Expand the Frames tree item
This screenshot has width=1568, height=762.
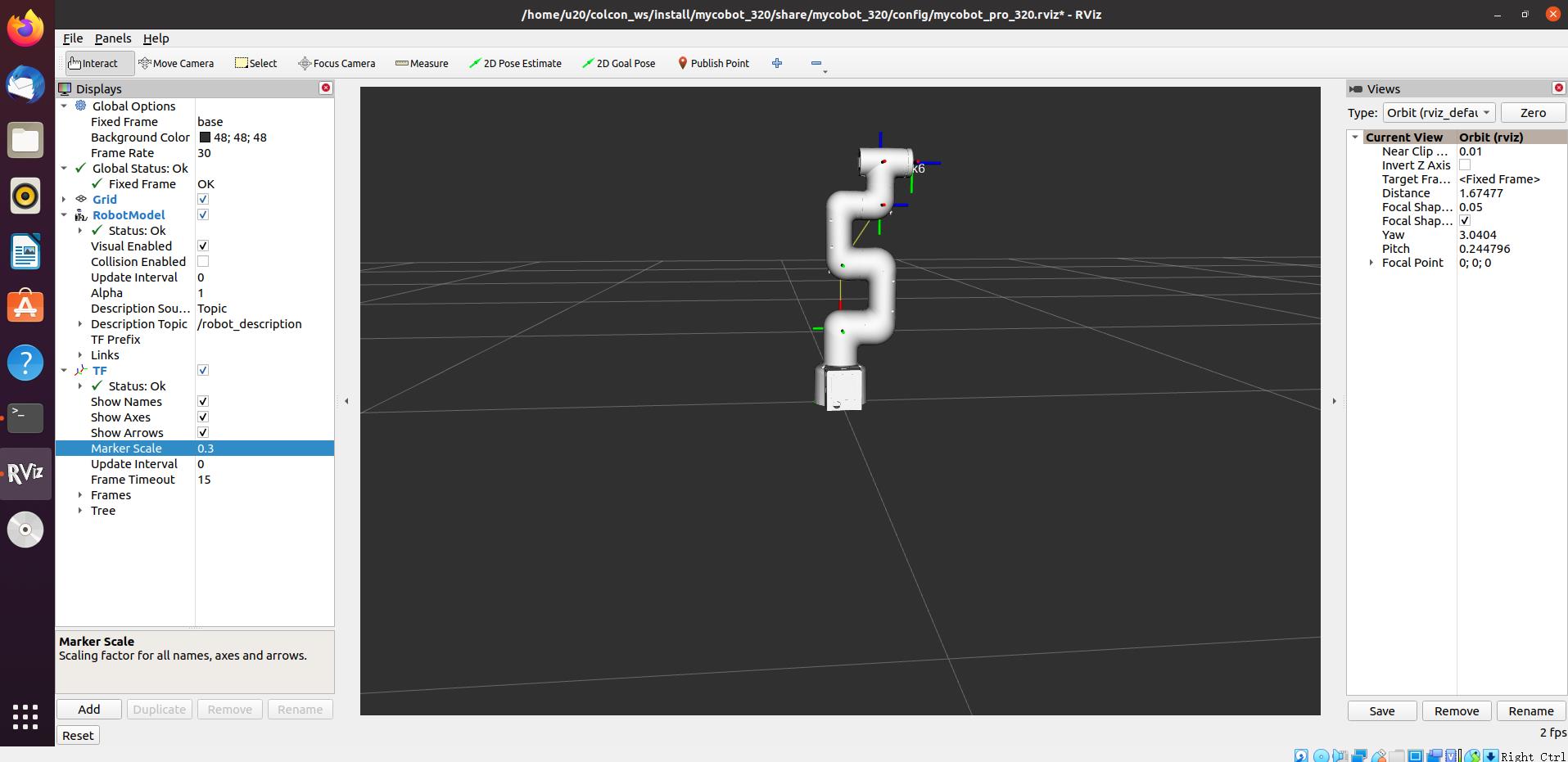[x=80, y=495]
